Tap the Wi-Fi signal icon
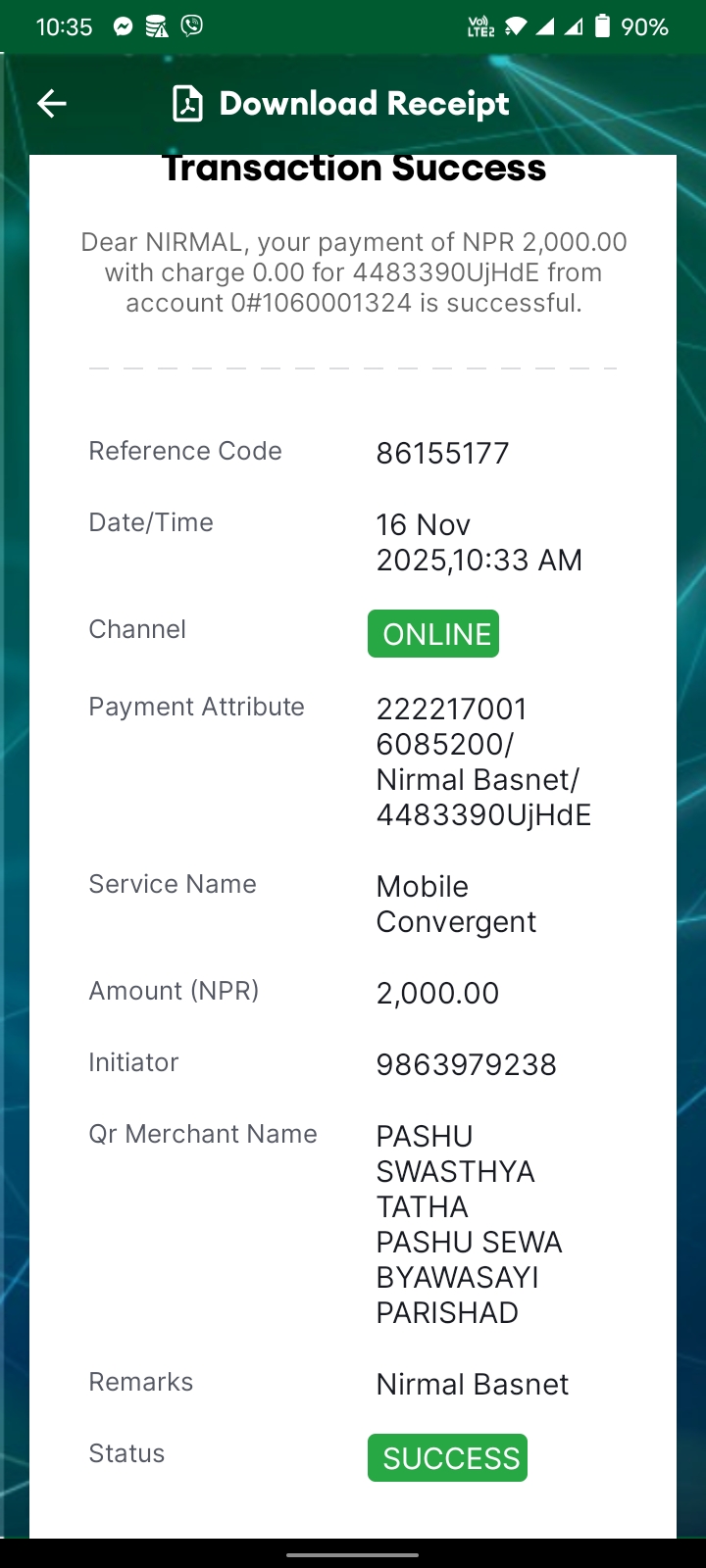Viewport: 706px width, 1568px height. (516, 26)
